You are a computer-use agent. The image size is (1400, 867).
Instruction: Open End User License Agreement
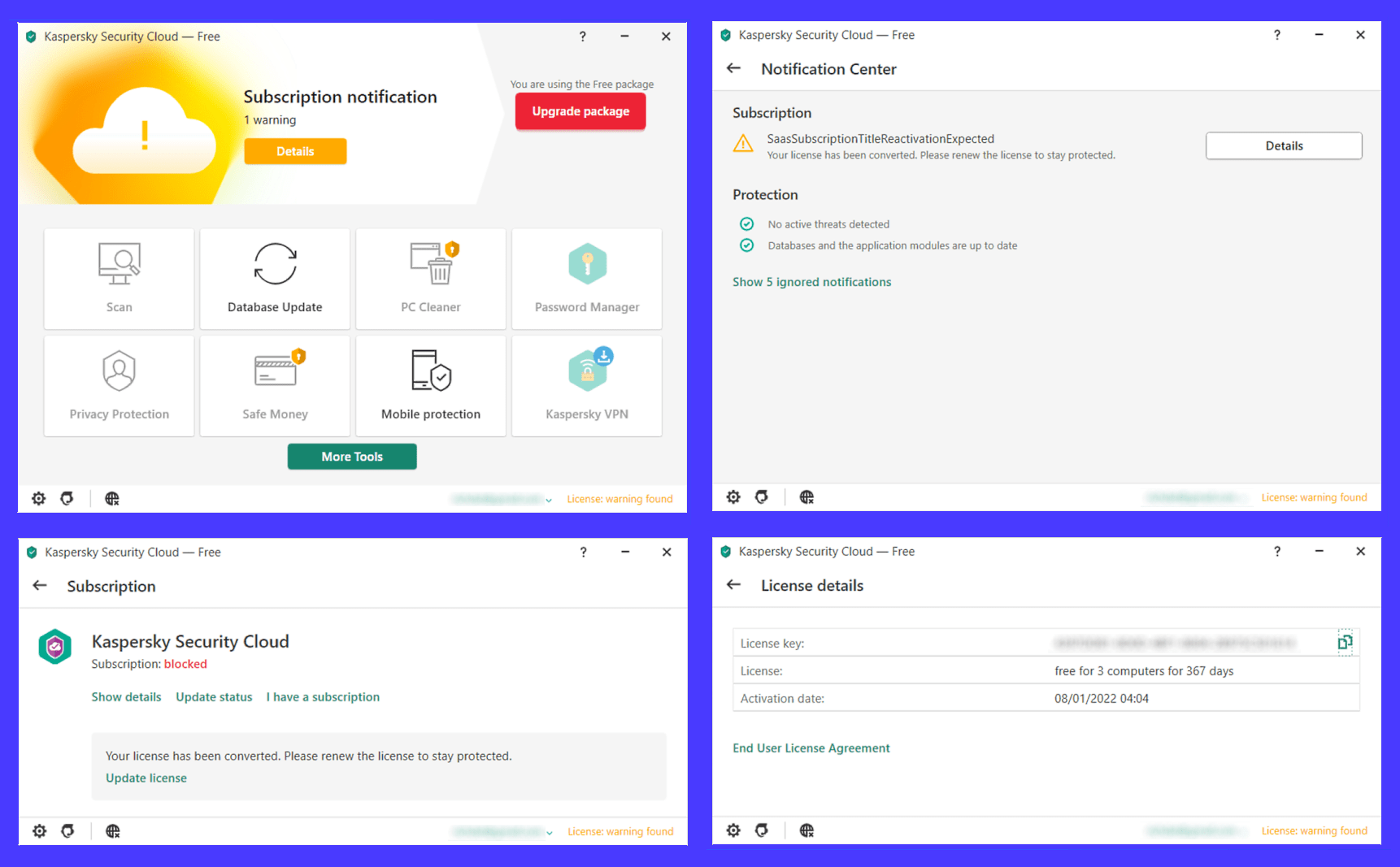(x=811, y=748)
